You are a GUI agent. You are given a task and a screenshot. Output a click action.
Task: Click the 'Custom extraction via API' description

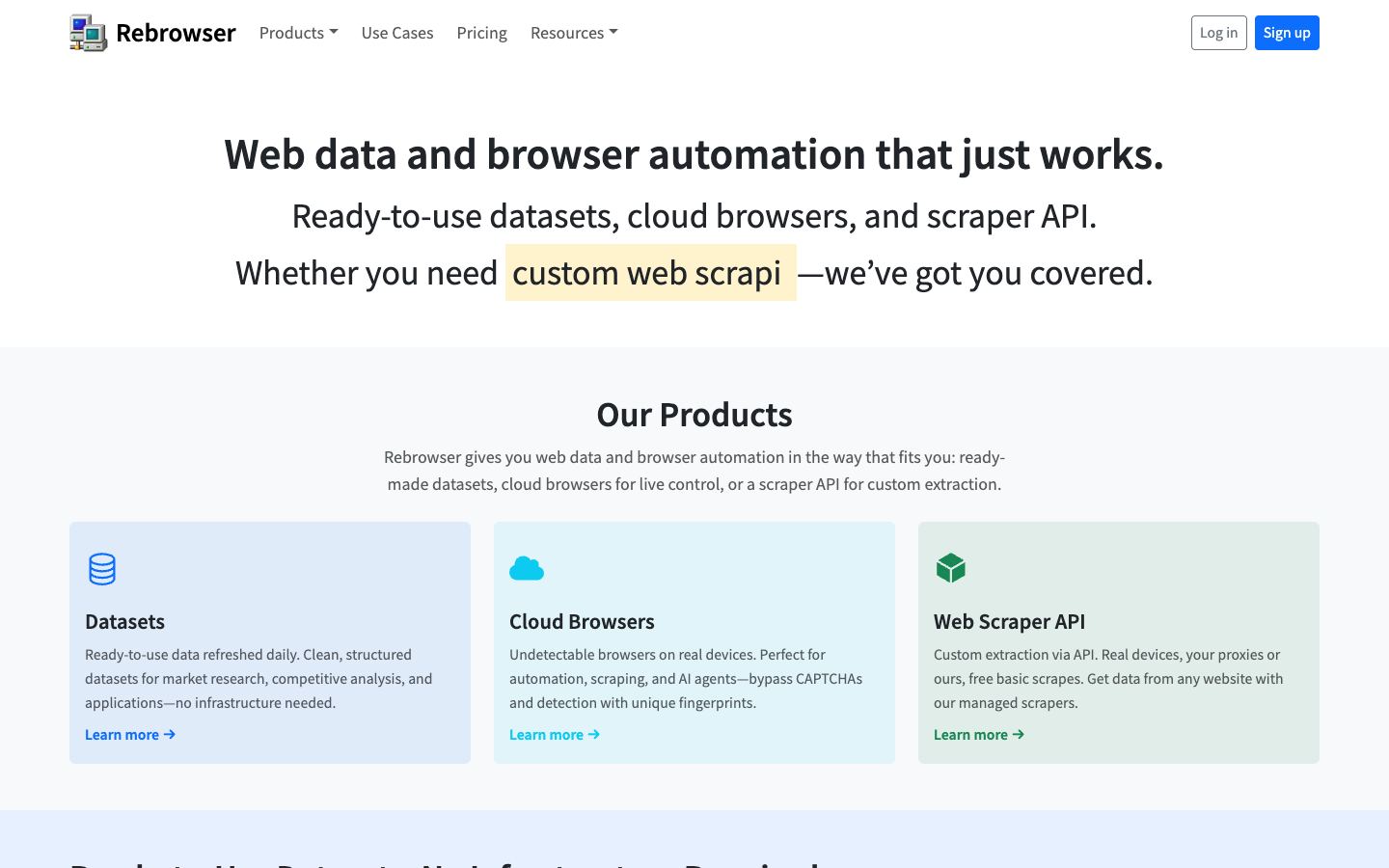coord(1108,679)
